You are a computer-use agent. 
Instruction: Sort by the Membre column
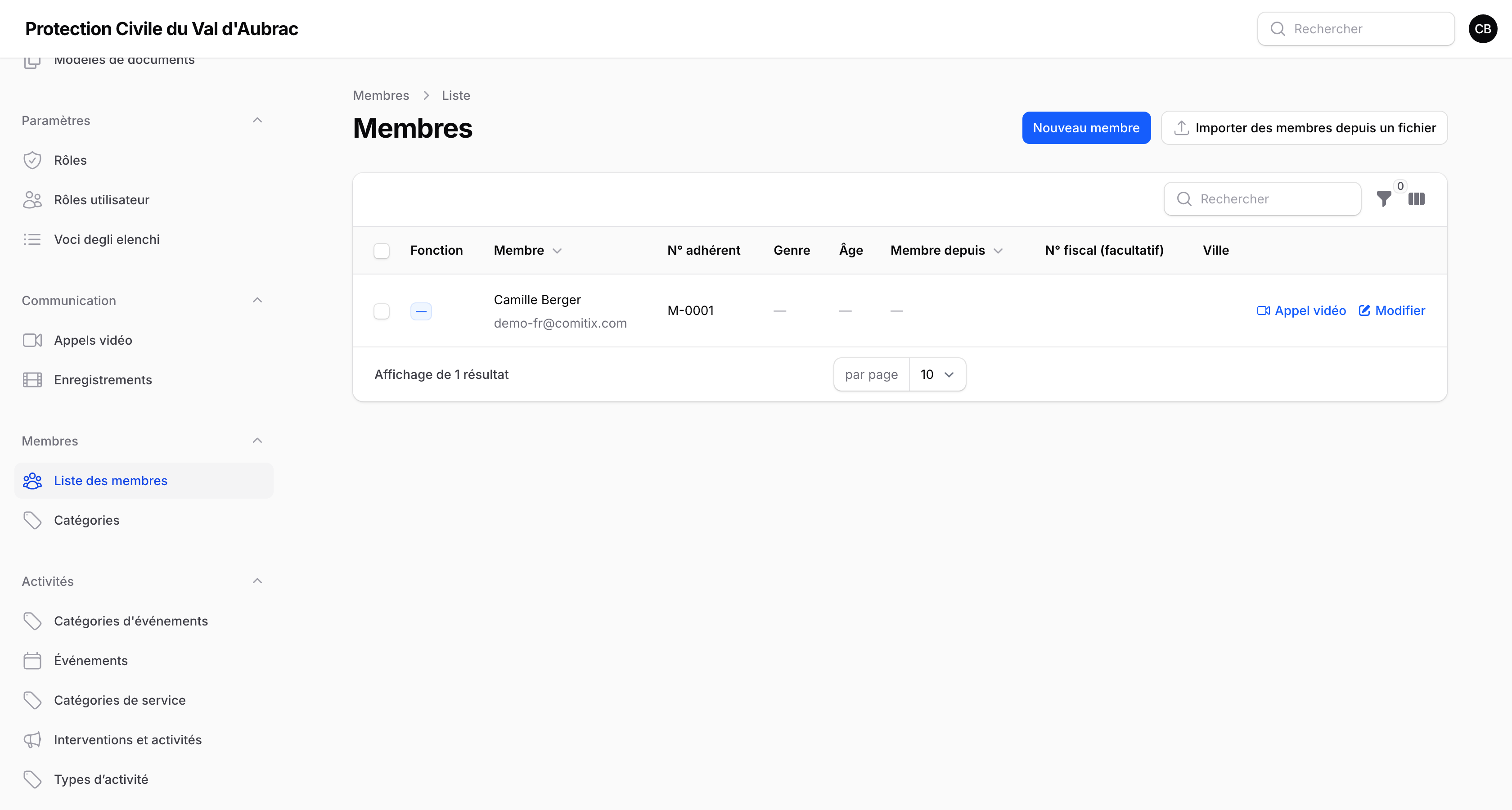tap(528, 251)
